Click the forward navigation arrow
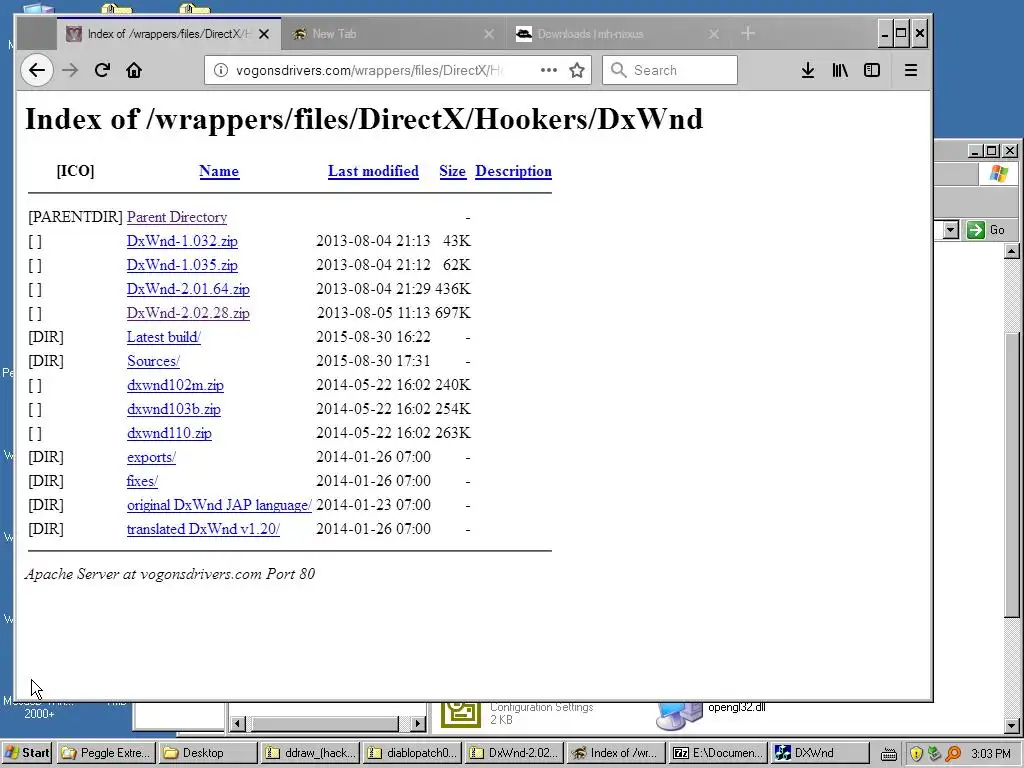The image size is (1024, 768). (x=70, y=70)
